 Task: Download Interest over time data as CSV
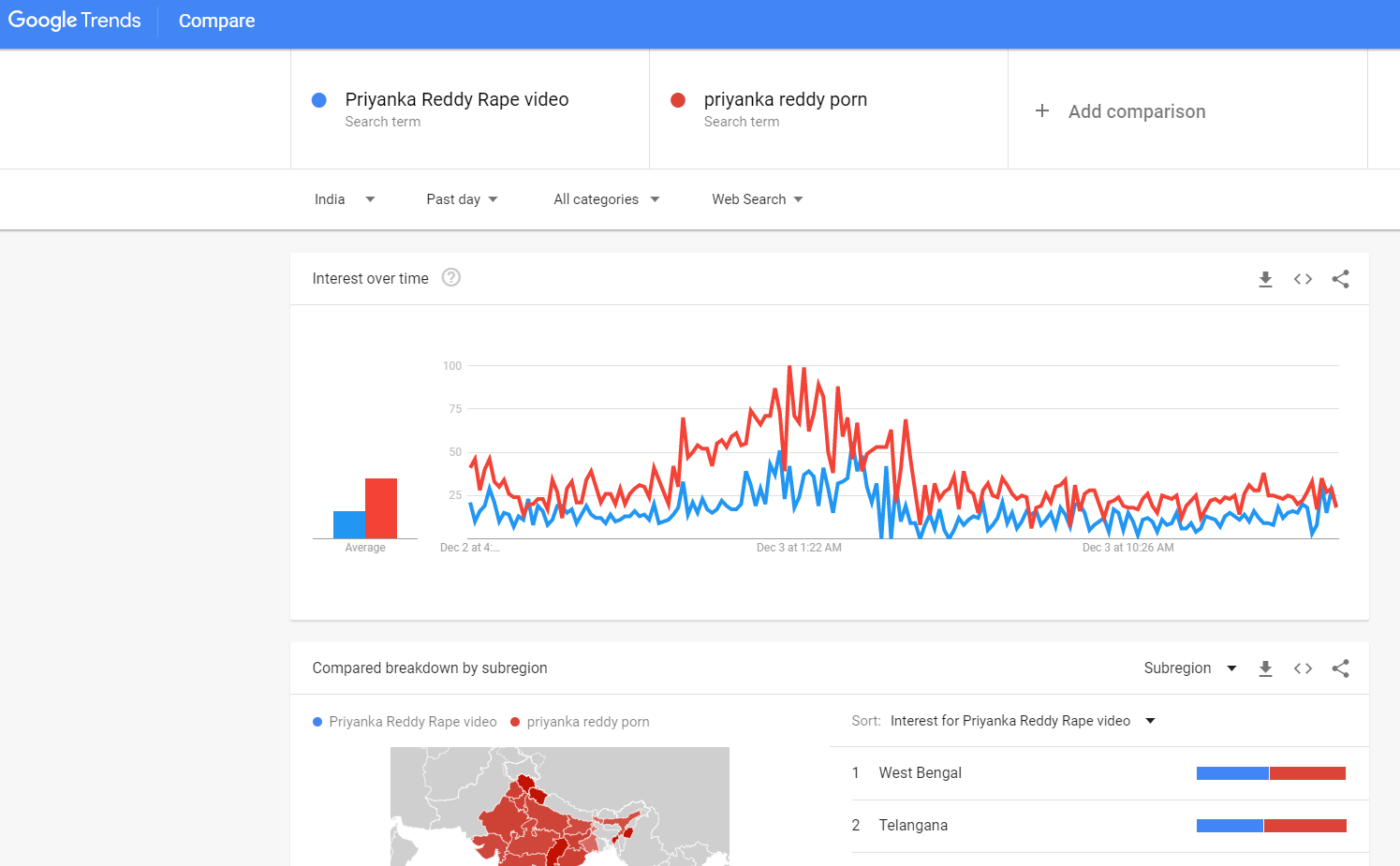pyautogui.click(x=1265, y=279)
